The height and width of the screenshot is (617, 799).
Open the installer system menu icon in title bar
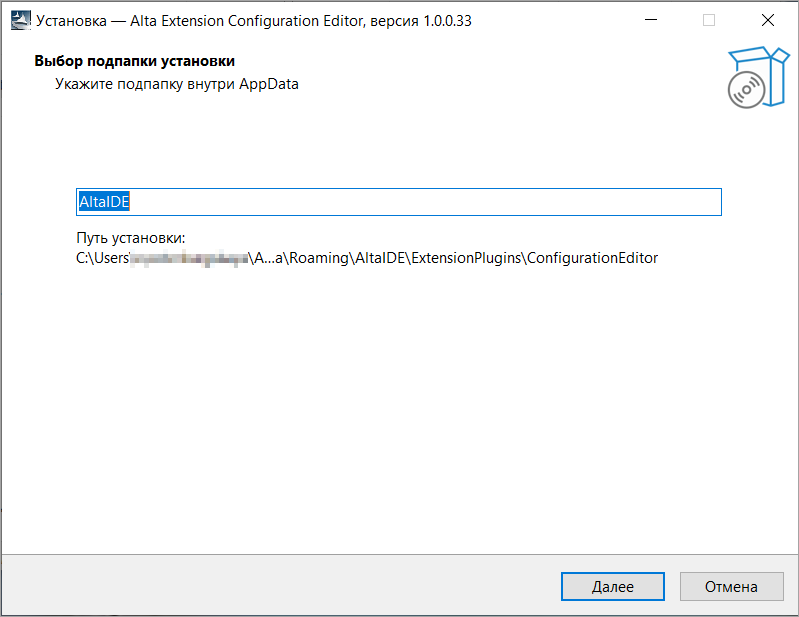(21, 20)
